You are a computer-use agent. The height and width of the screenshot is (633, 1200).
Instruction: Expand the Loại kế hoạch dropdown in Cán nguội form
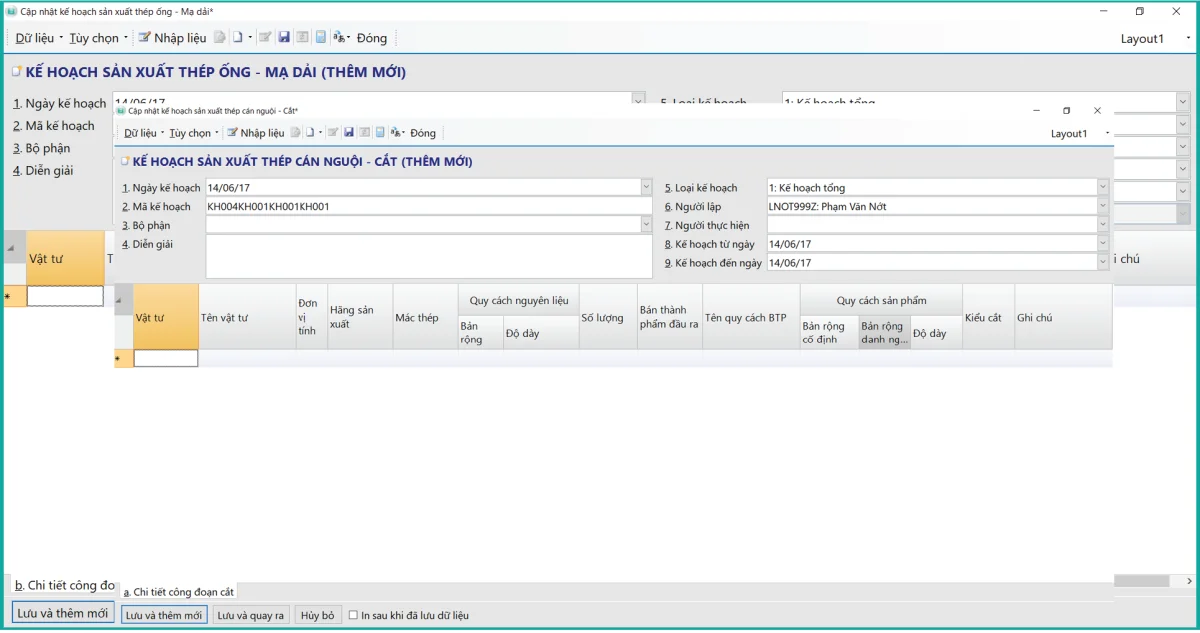(x=1102, y=188)
